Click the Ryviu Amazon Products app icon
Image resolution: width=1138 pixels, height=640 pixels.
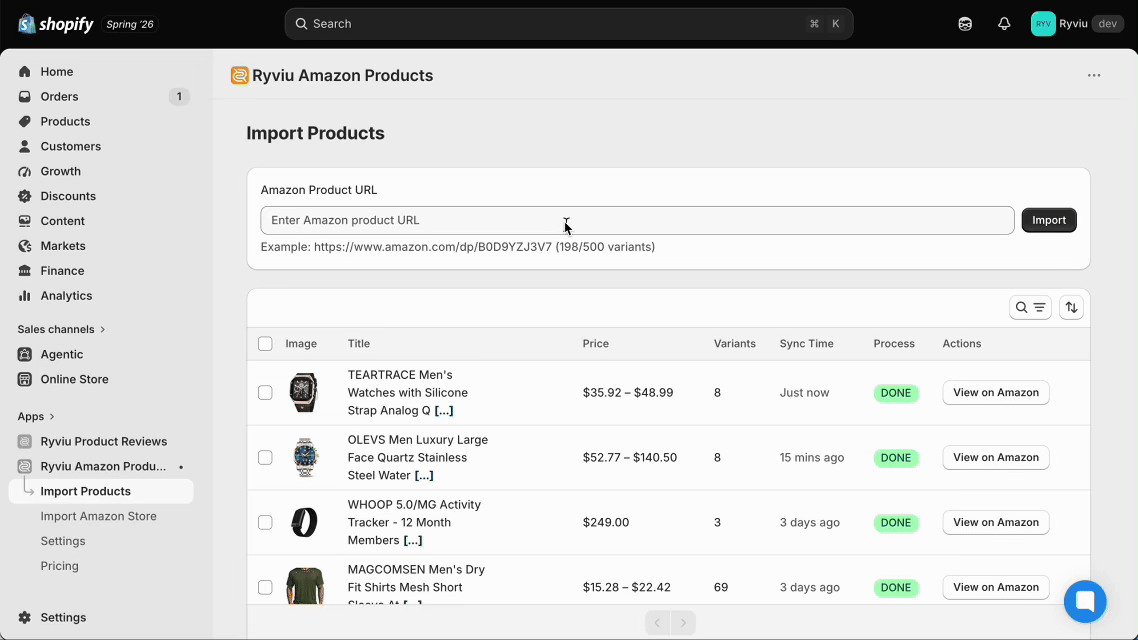point(240,75)
